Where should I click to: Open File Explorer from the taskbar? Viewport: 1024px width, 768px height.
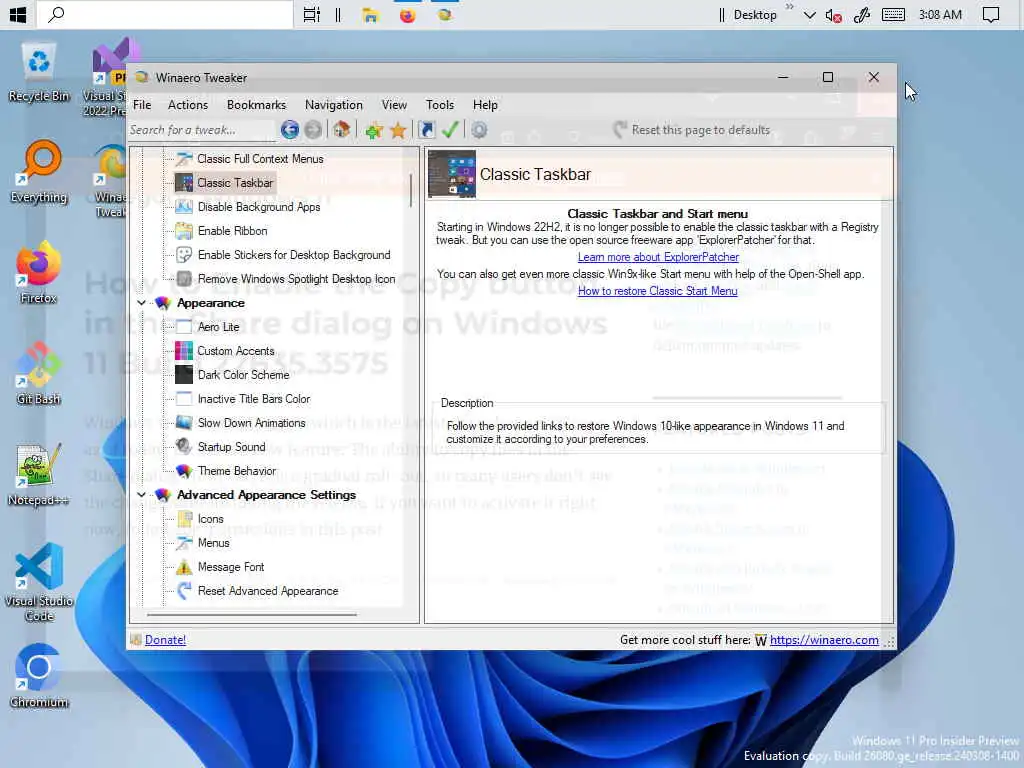coord(371,14)
